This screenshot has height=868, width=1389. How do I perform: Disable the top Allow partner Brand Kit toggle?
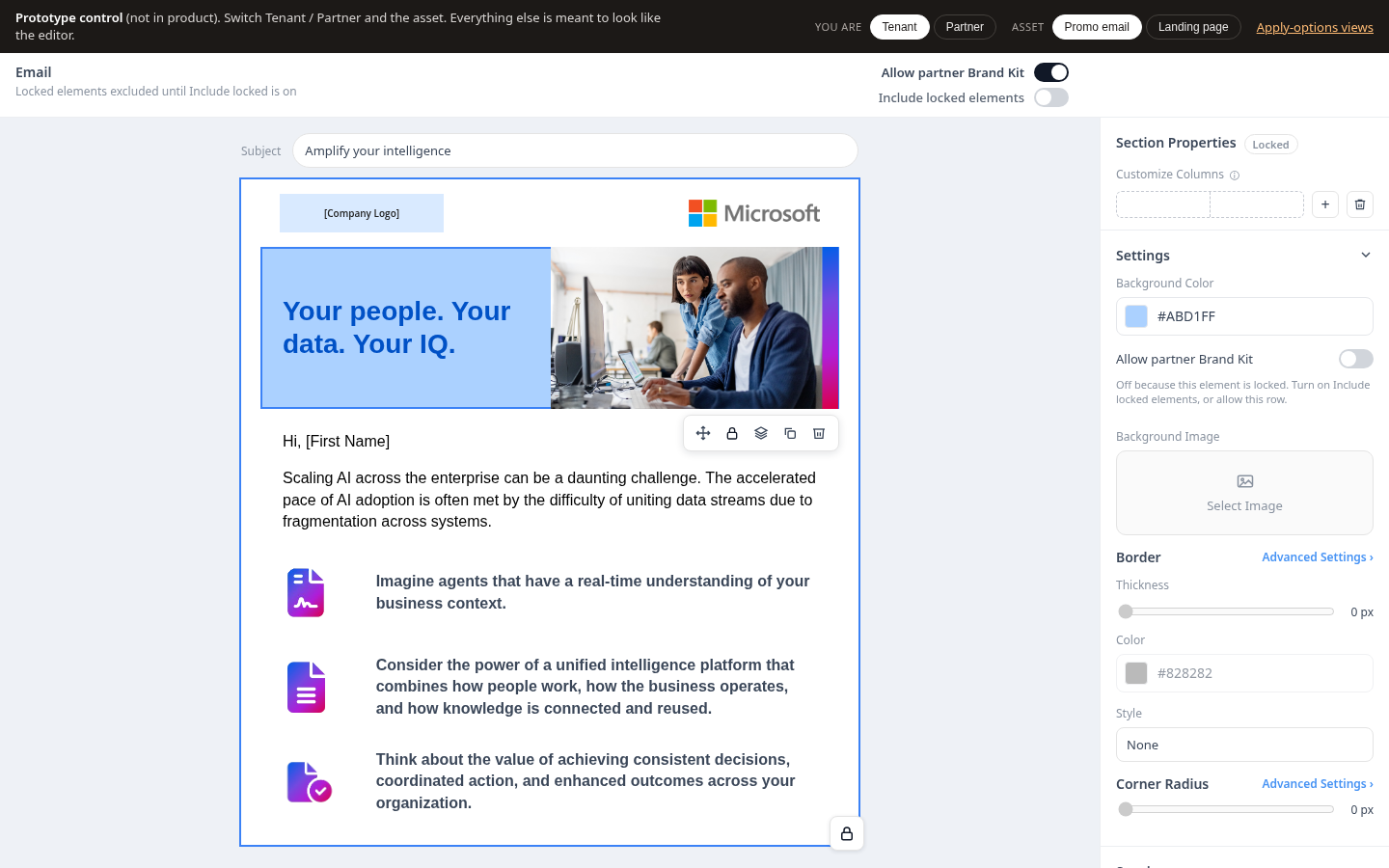click(x=1051, y=72)
